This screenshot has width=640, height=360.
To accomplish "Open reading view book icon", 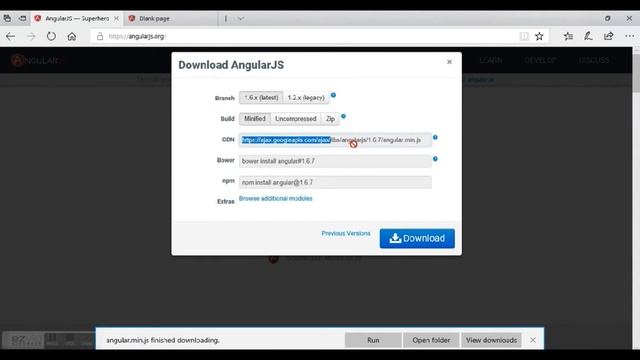I will coord(524,36).
